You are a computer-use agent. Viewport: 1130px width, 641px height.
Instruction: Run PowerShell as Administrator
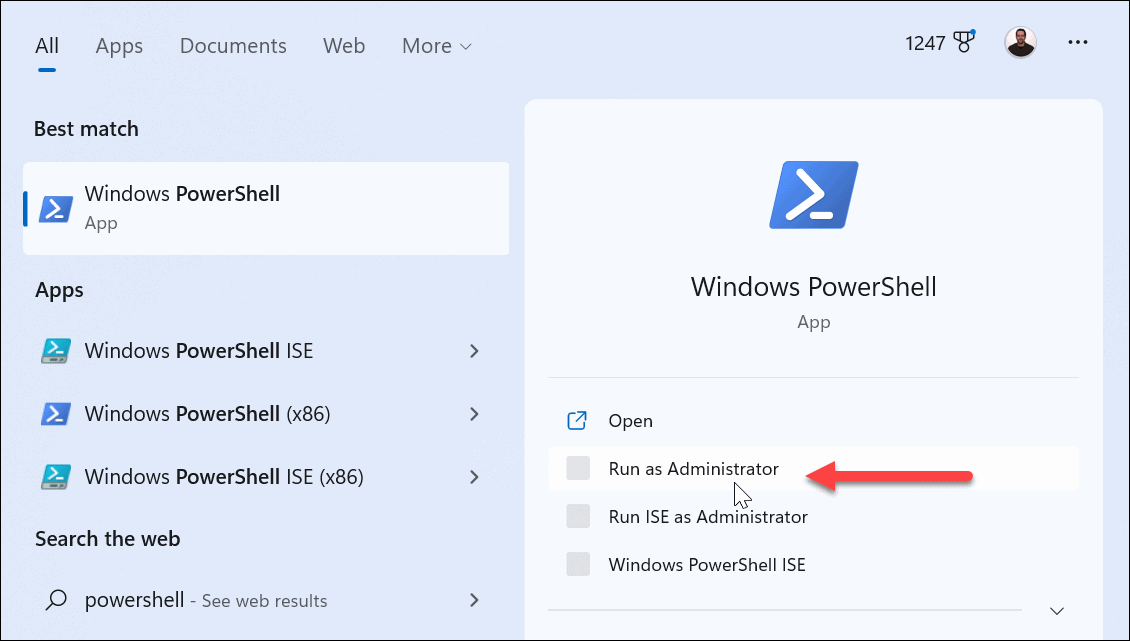pos(693,468)
